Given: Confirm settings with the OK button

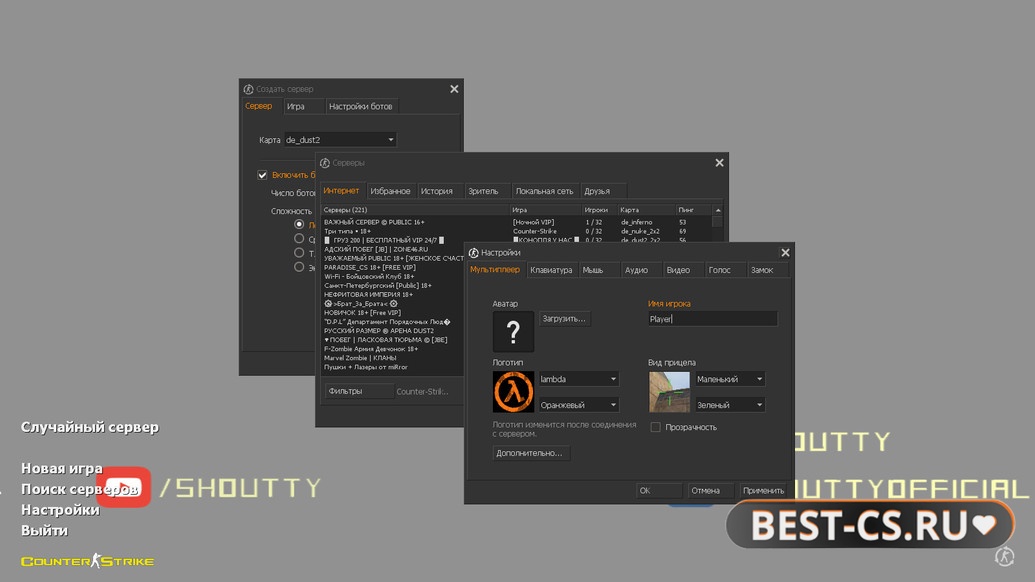Looking at the screenshot, I should click(x=659, y=490).
